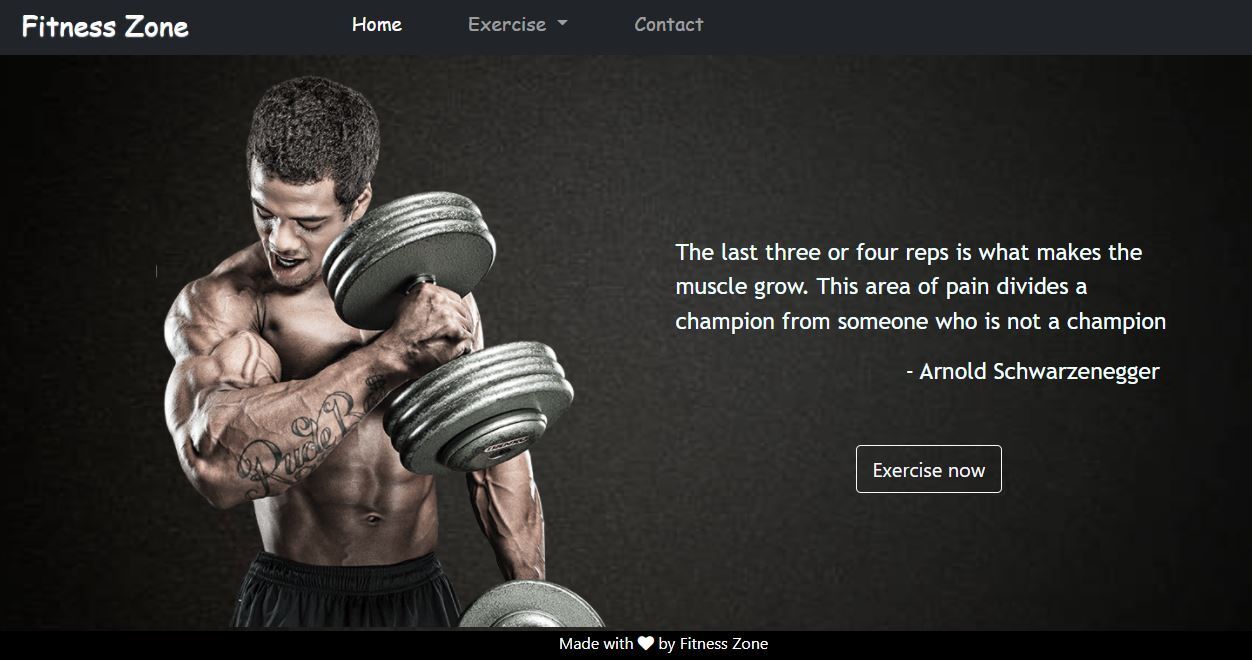Go to the Home nav item
The image size is (1252, 660).
coord(377,25)
